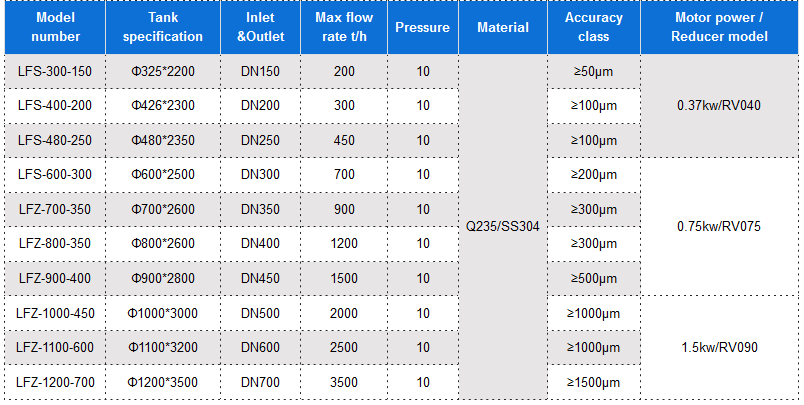Select the Φ426*2300 tank specification cell
This screenshot has width=804, height=405.
(x=164, y=105)
